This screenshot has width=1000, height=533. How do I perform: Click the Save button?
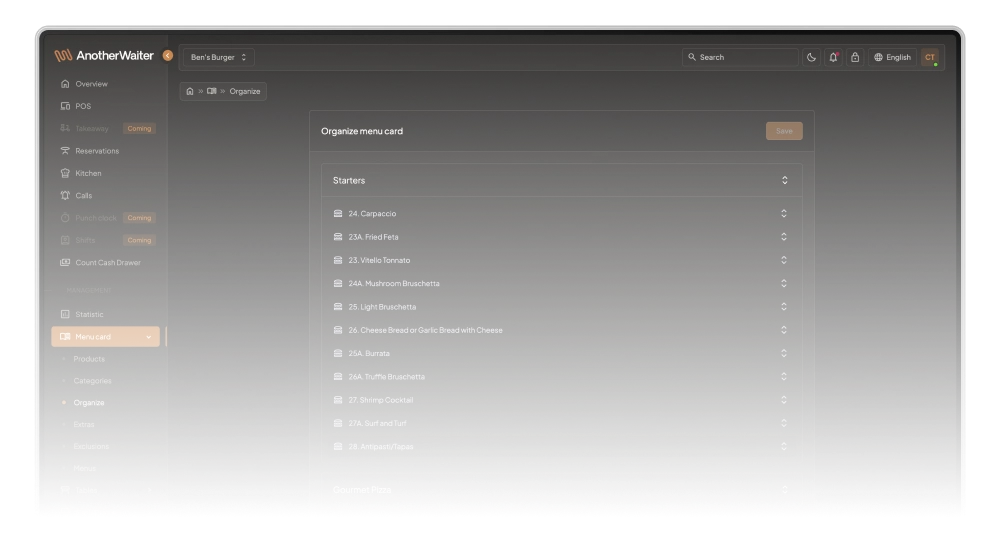pos(784,131)
